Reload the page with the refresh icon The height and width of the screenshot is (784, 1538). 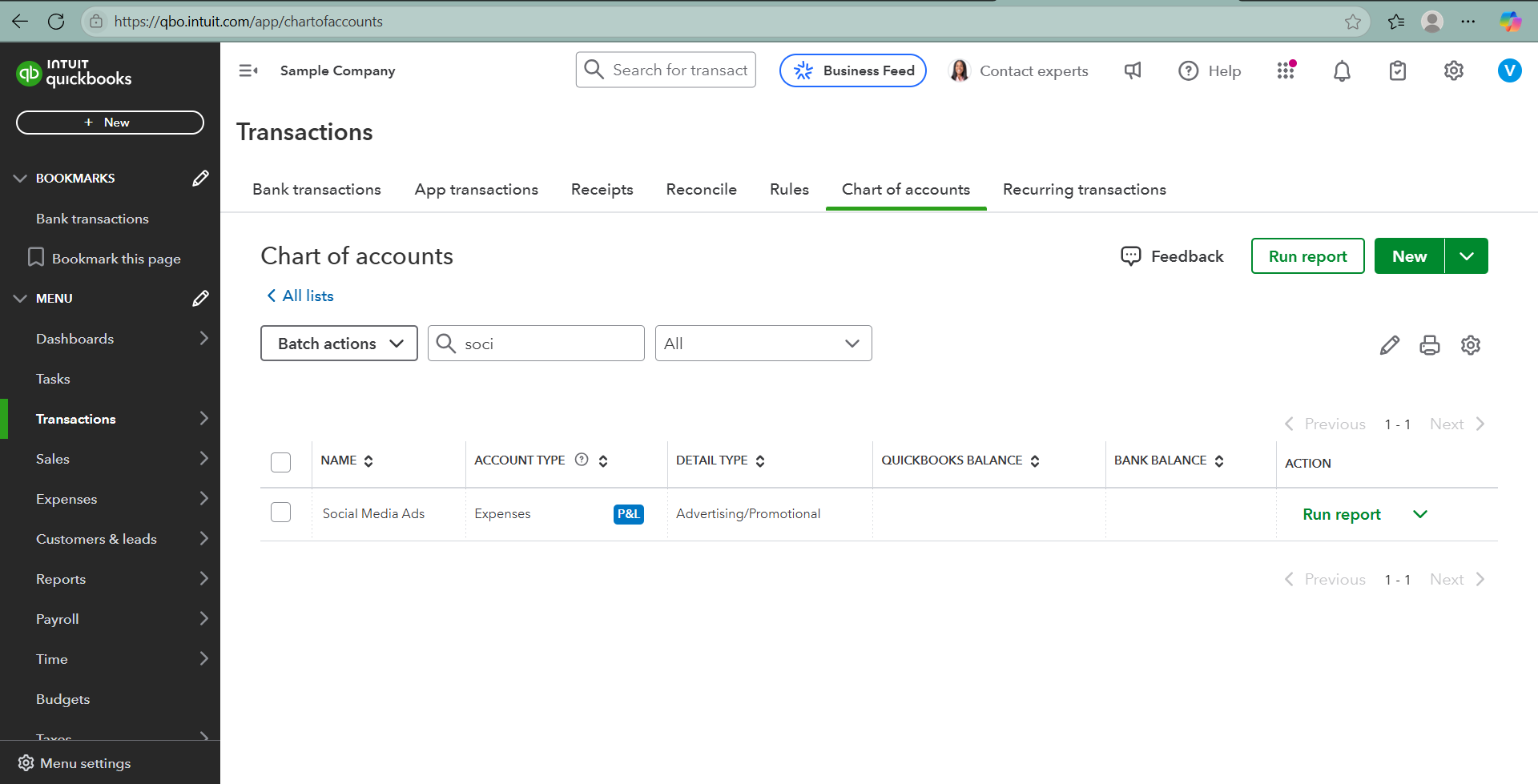click(x=56, y=22)
